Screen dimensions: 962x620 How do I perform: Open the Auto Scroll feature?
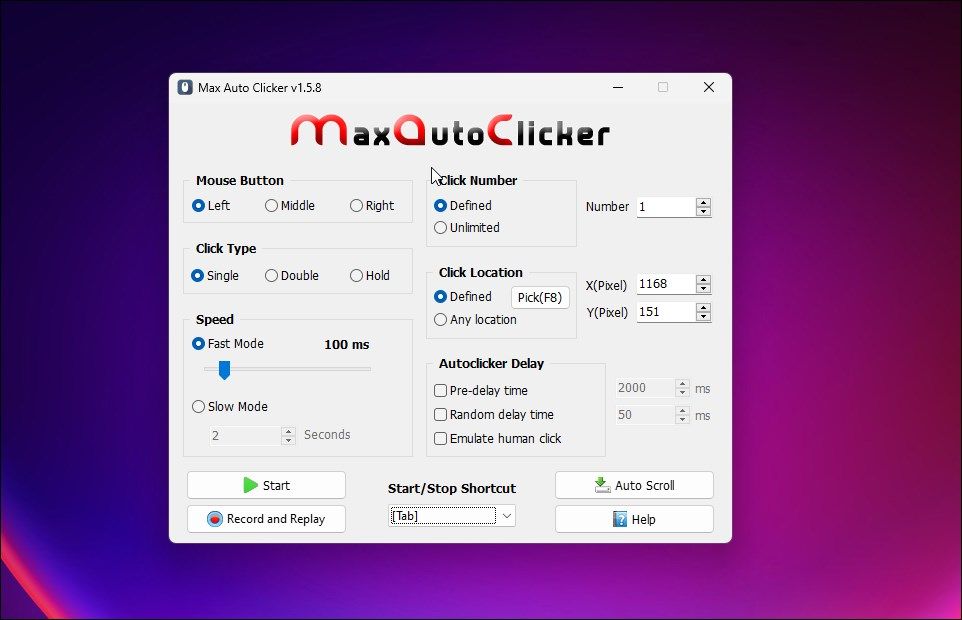click(x=634, y=485)
